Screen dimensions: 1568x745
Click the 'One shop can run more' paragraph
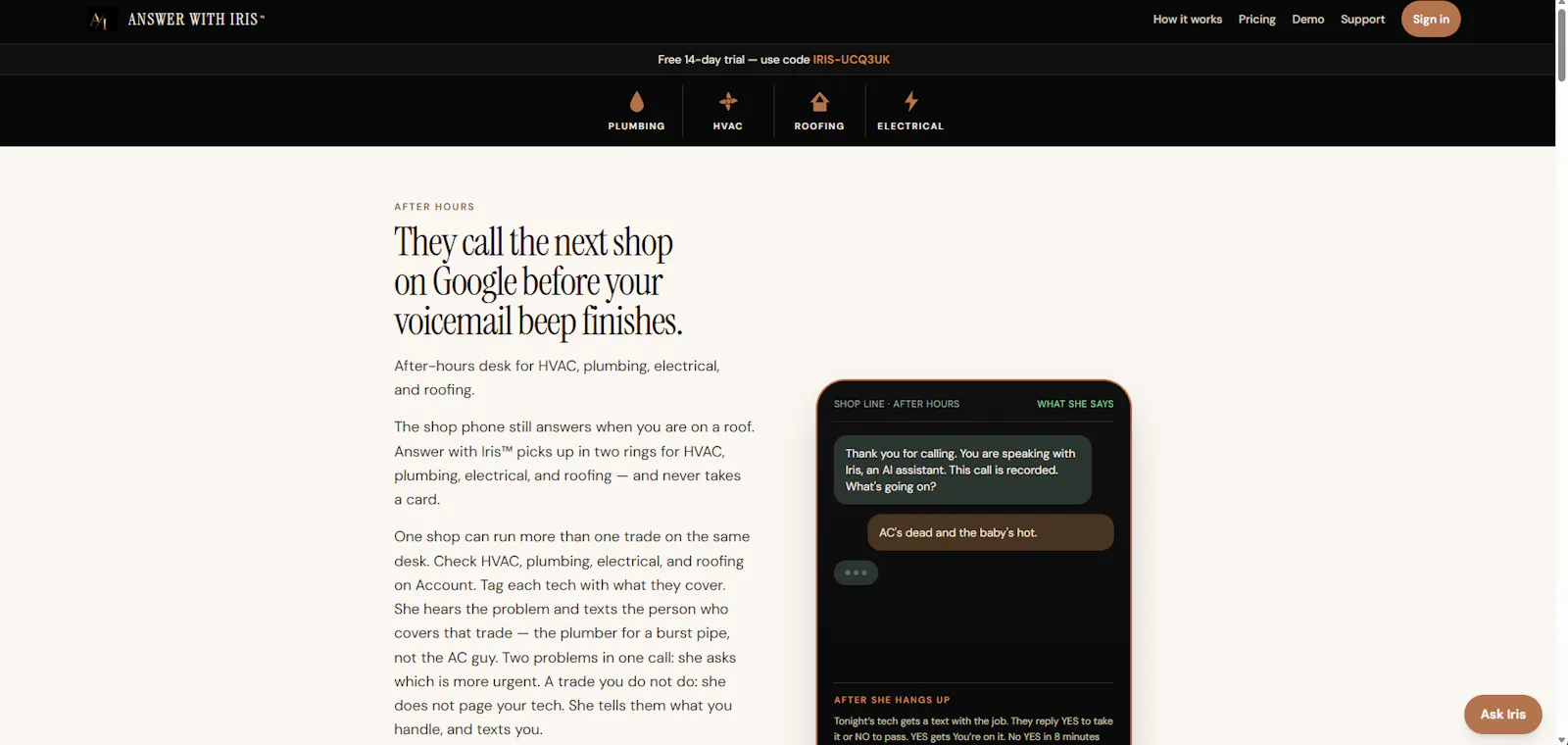(x=571, y=633)
